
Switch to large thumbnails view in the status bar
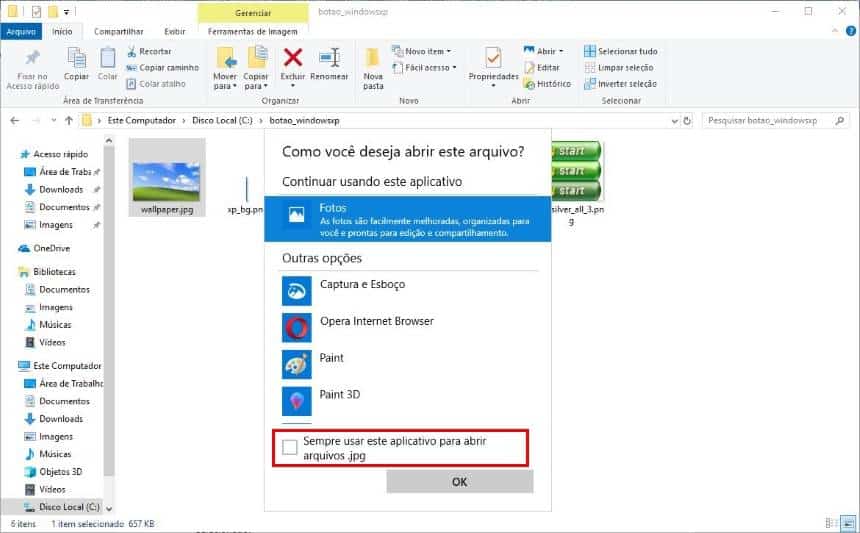coord(848,523)
